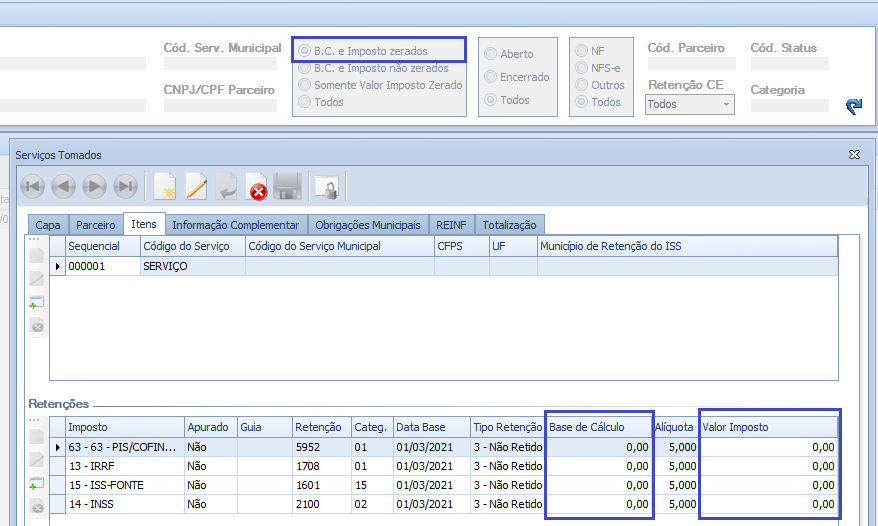Image resolution: width=878 pixels, height=526 pixels.
Task: Click the 'Valor Imposto' column header
Action: point(768,427)
